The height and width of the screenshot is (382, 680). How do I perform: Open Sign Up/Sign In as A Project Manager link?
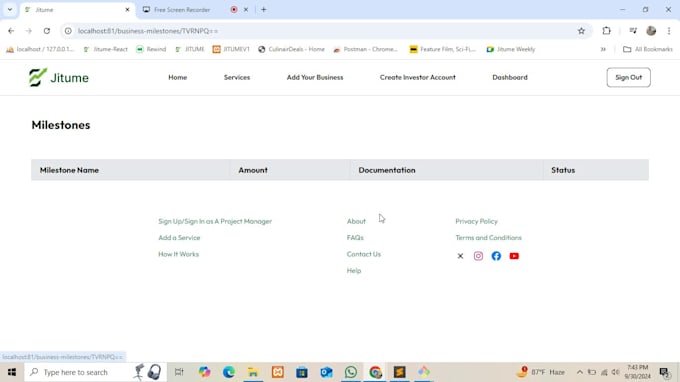point(215,221)
